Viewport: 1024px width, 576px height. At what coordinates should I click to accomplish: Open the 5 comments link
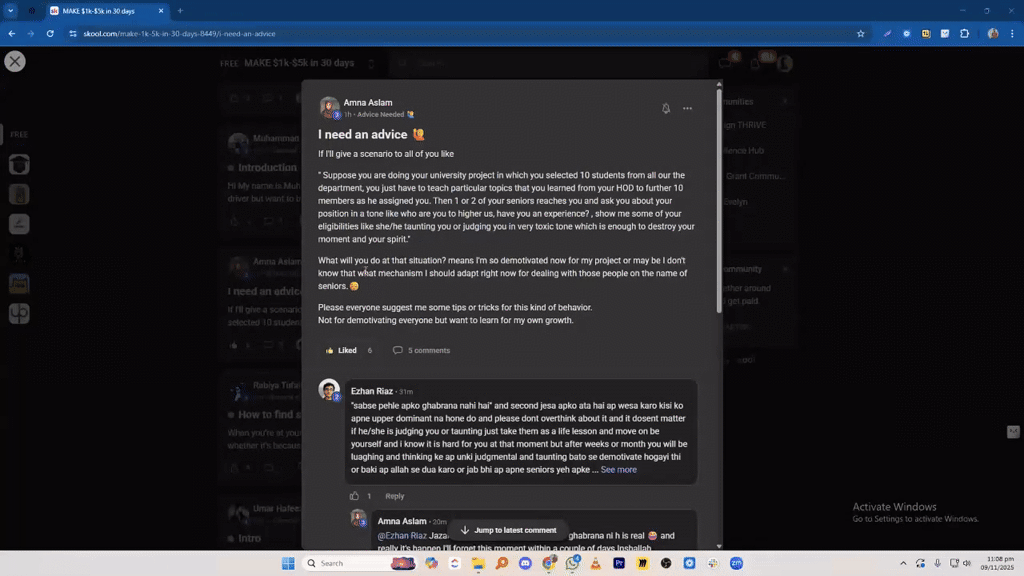[421, 350]
